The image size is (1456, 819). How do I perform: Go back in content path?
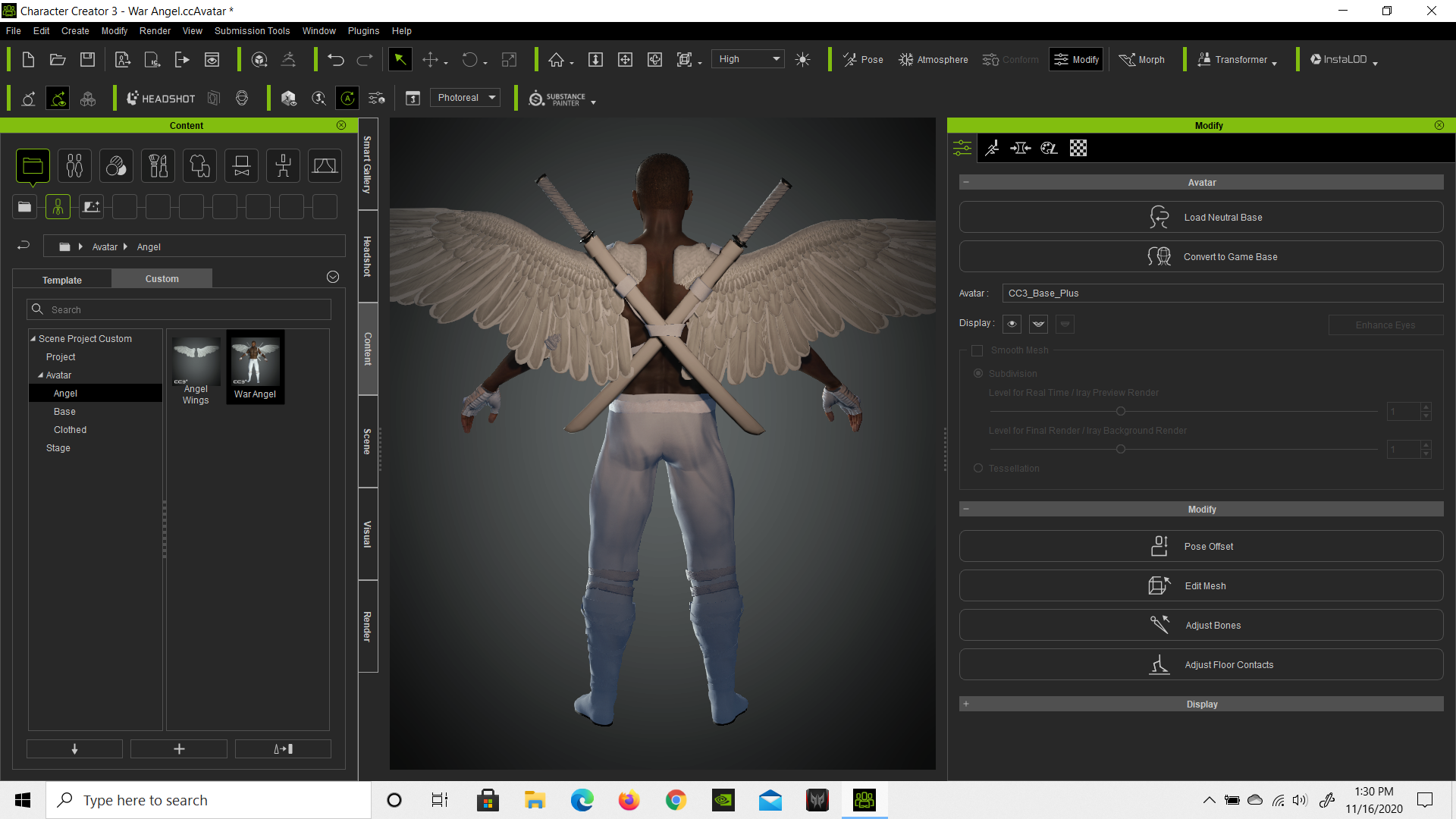click(24, 246)
